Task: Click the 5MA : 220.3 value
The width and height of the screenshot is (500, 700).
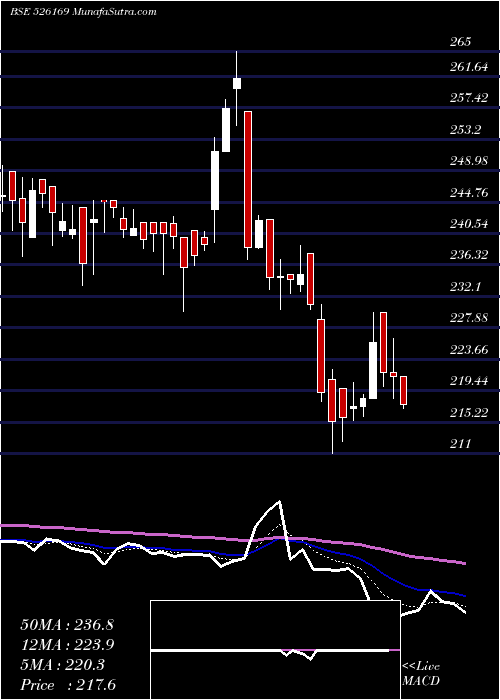Action: point(62,665)
